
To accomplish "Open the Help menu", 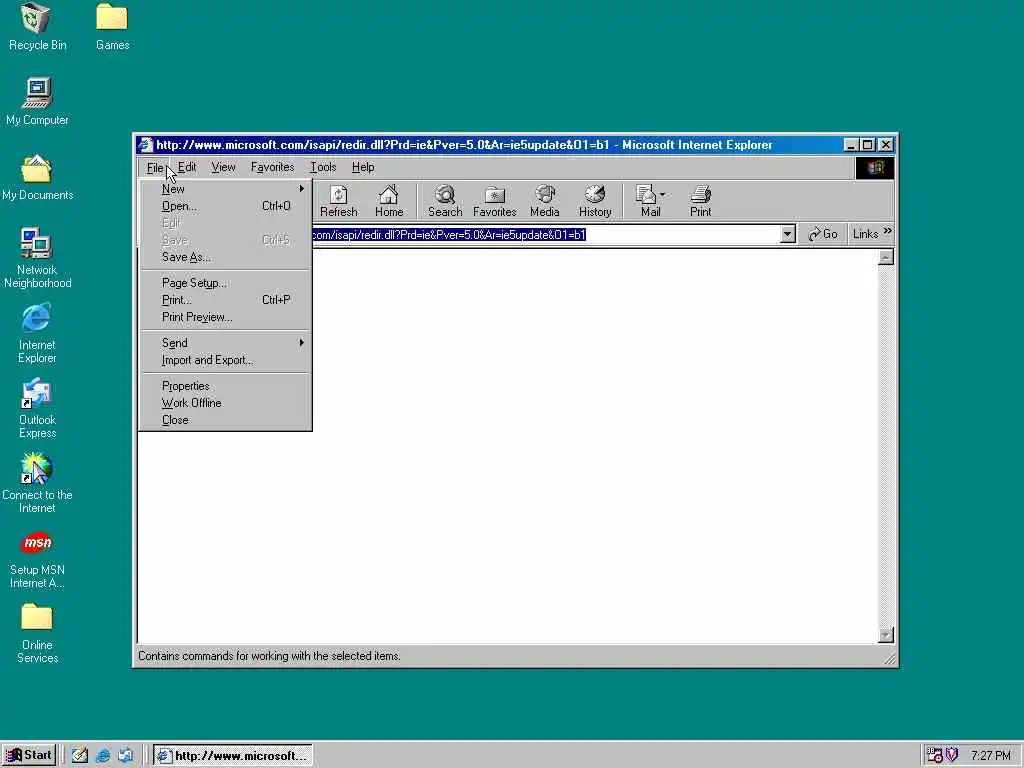I will coord(362,167).
